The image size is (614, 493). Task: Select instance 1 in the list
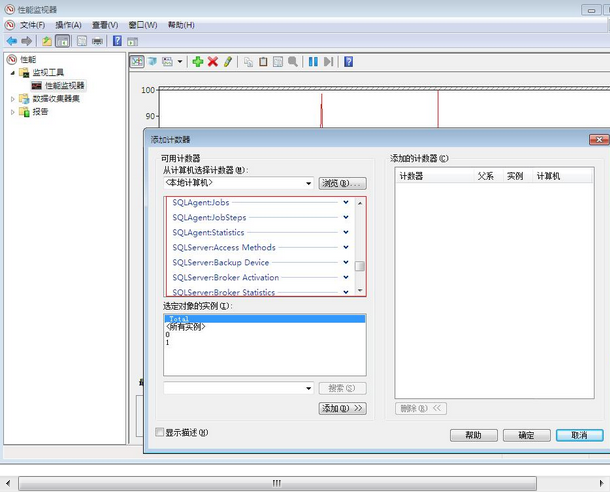[265, 343]
